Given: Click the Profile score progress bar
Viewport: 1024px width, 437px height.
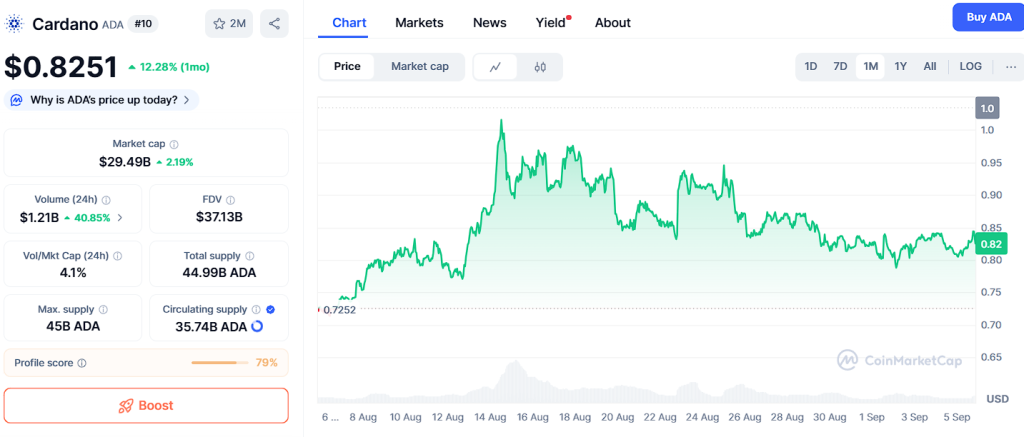Looking at the screenshot, I should [x=219, y=363].
